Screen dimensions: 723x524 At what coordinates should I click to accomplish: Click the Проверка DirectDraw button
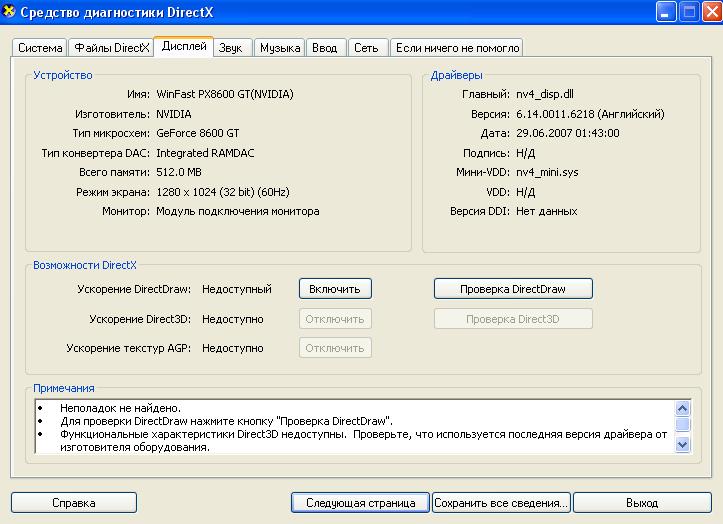tap(512, 289)
